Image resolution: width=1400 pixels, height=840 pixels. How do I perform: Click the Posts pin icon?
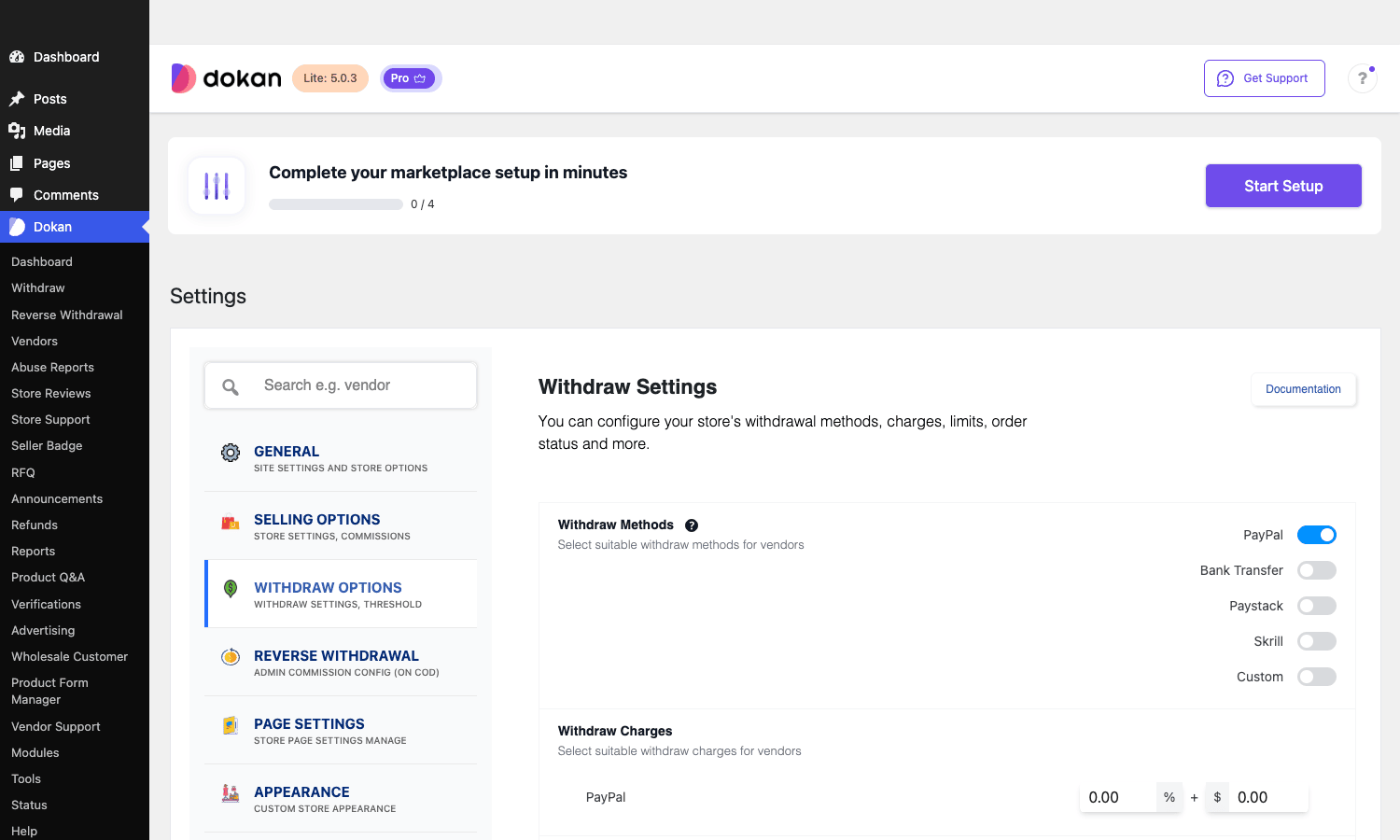[x=17, y=99]
